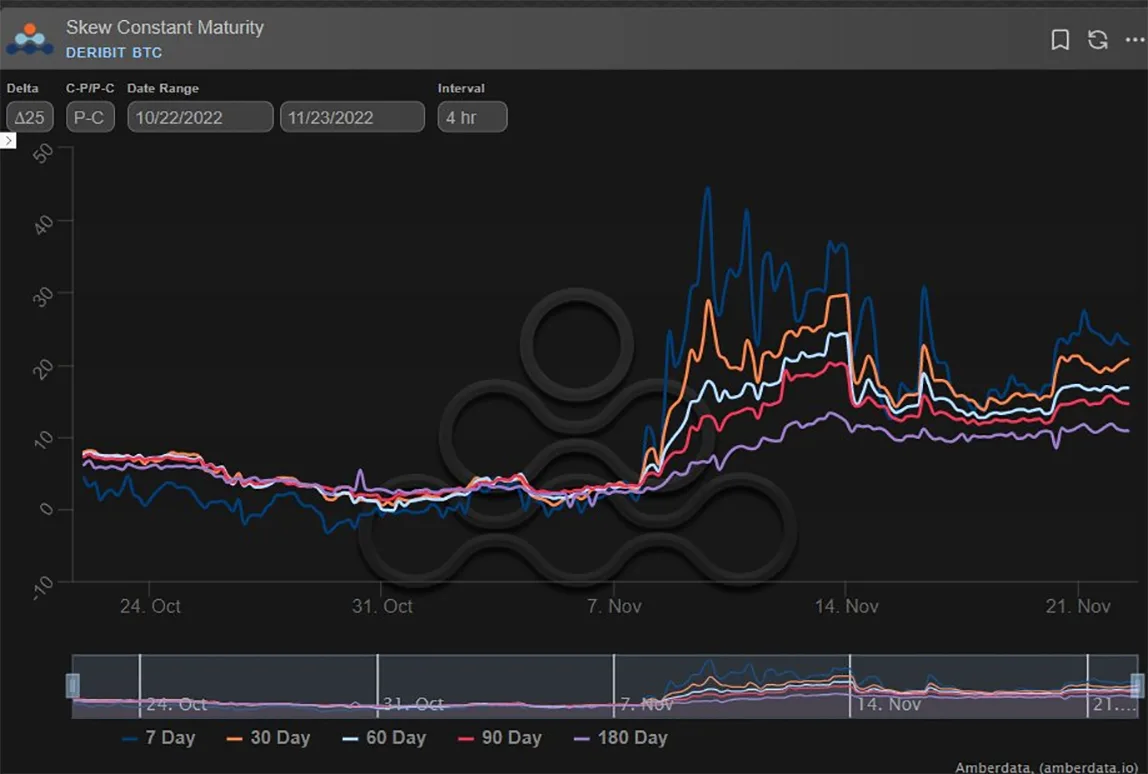1148x774 pixels.
Task: Click the -10 value on the y-axis
Action: [x=42, y=587]
